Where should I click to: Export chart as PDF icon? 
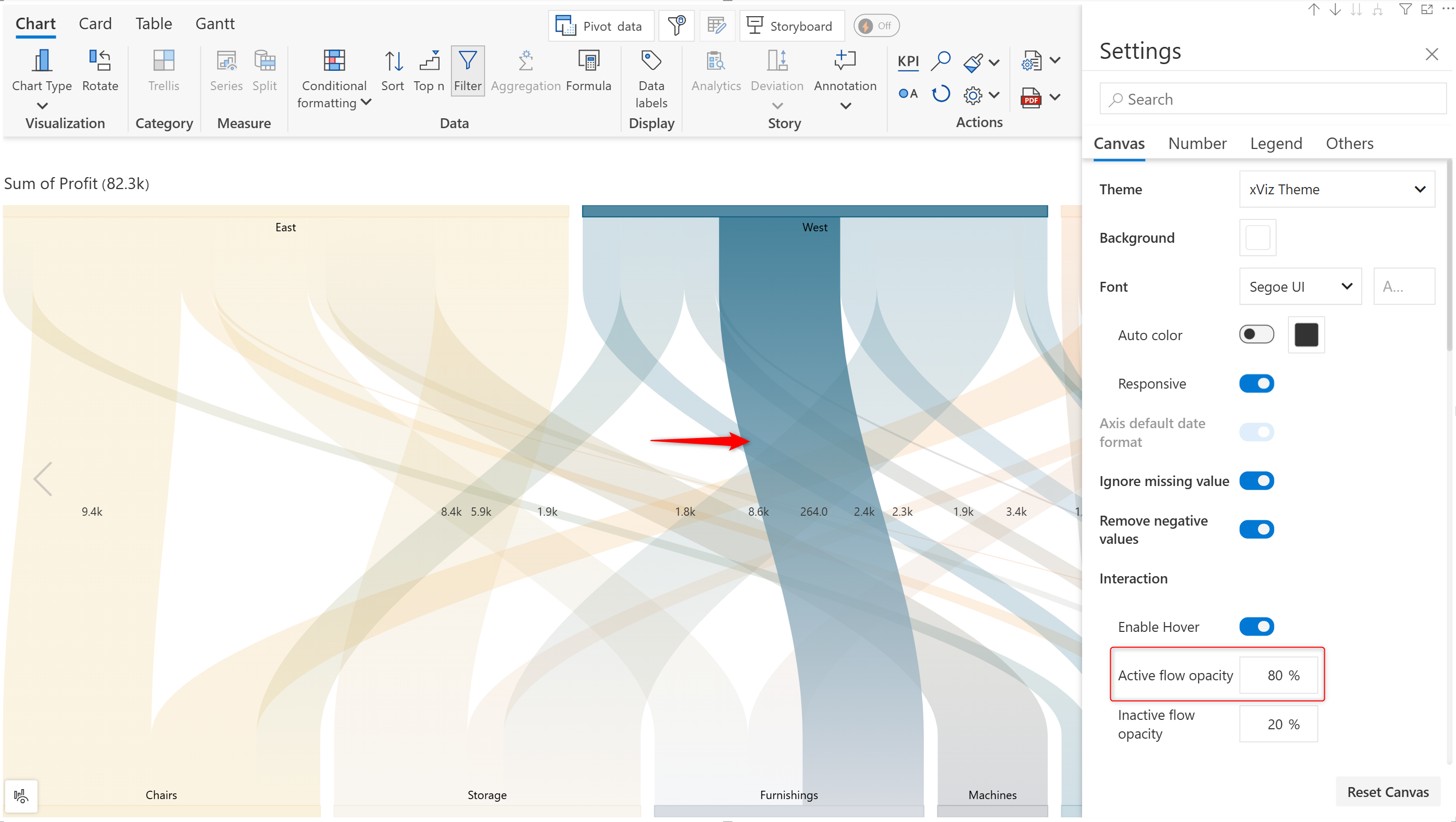(1031, 98)
